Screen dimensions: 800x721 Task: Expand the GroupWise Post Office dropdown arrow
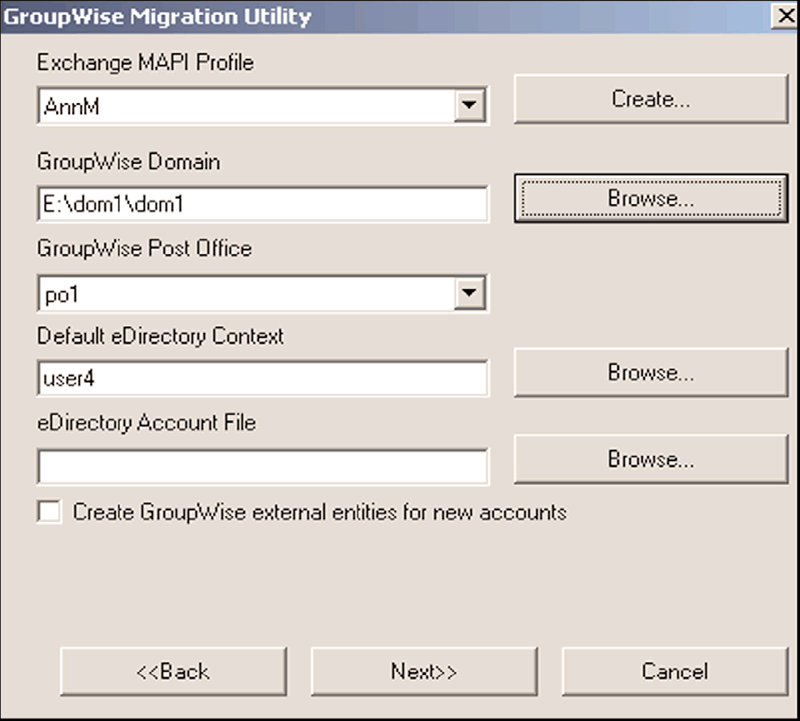[469, 293]
